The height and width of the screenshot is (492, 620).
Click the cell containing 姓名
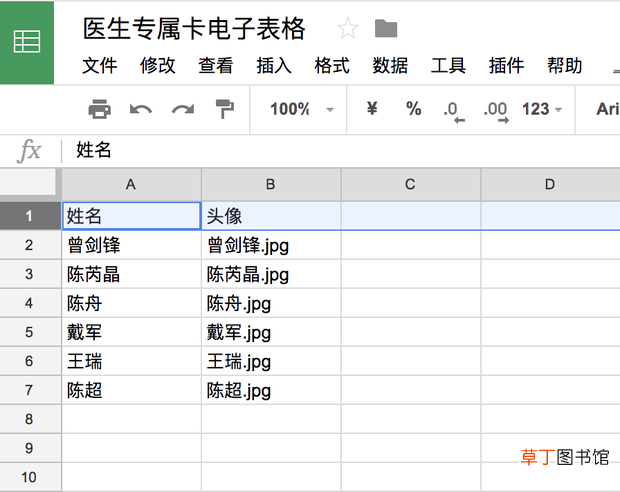[132, 216]
